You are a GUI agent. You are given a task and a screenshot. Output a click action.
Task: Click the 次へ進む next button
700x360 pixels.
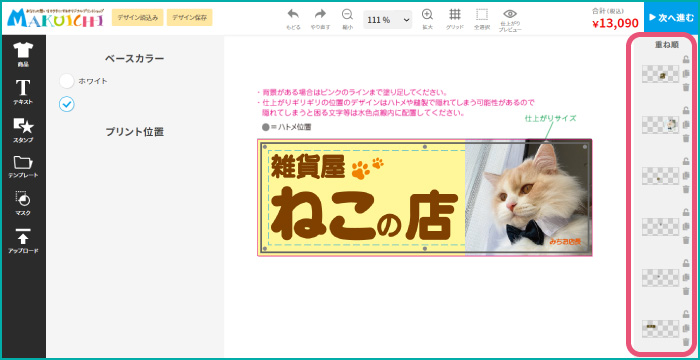[671, 18]
